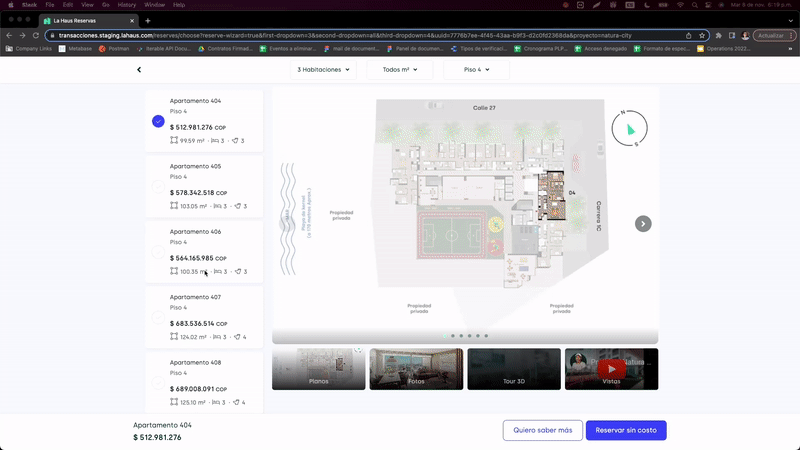
Task: Select the Apartamento 407 radio button
Action: (x=158, y=317)
